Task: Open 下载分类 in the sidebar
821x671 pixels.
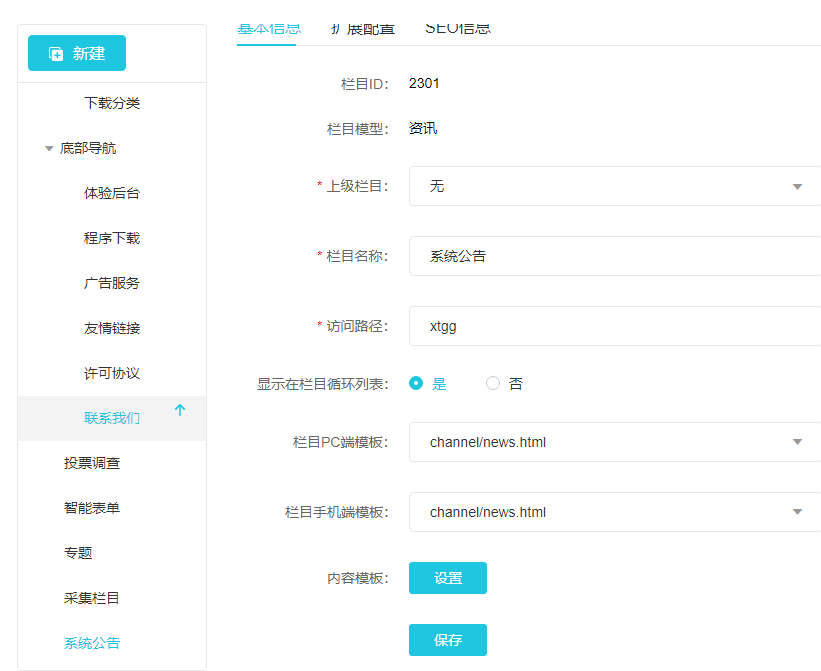Action: click(112, 103)
